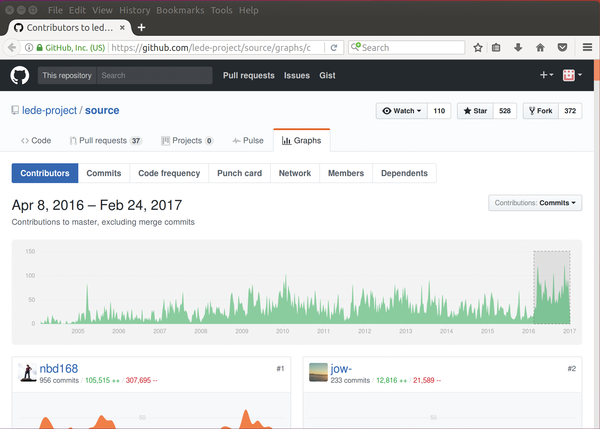This screenshot has height=429, width=600.
Task: Open the lede-project owner link
Action: pyautogui.click(x=49, y=111)
